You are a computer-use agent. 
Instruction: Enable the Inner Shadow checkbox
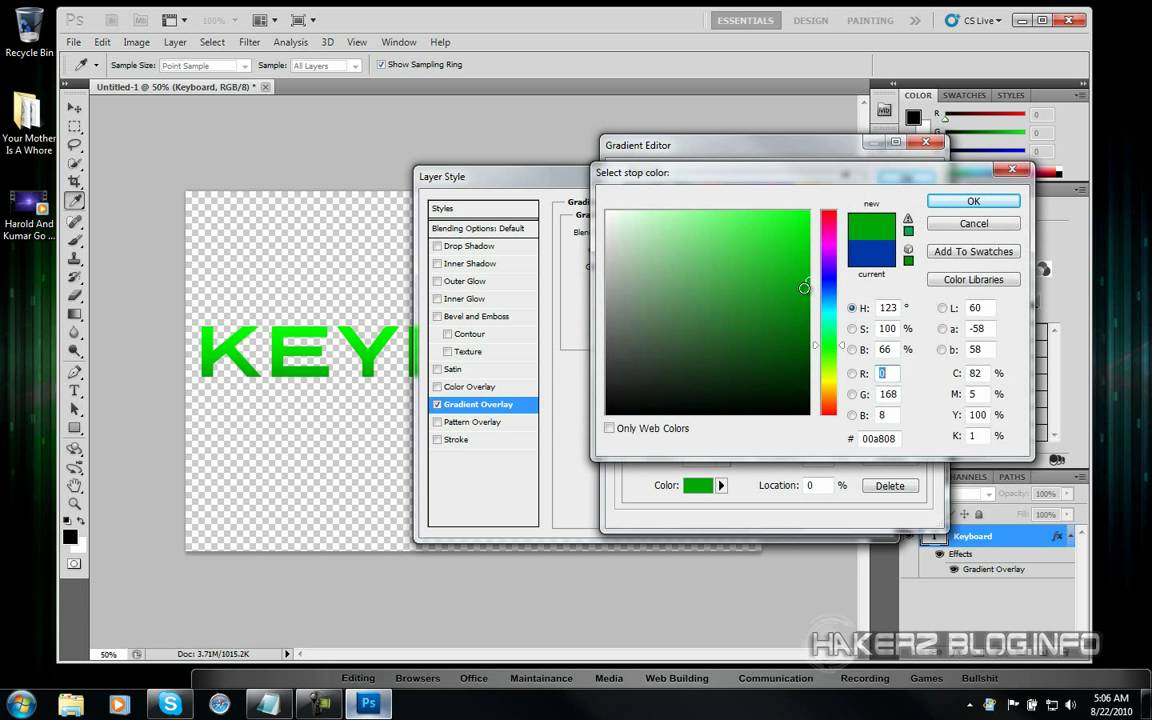437,264
